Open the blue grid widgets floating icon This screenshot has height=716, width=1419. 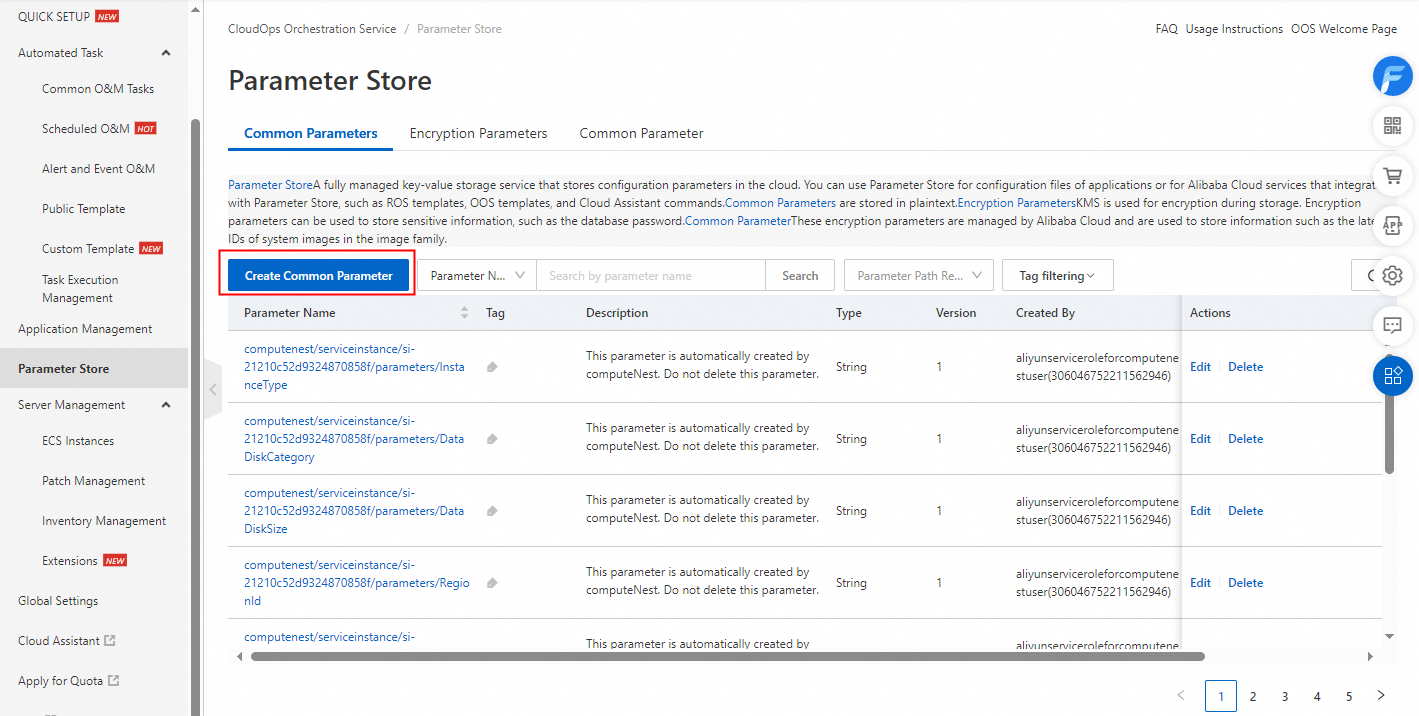pyautogui.click(x=1392, y=376)
